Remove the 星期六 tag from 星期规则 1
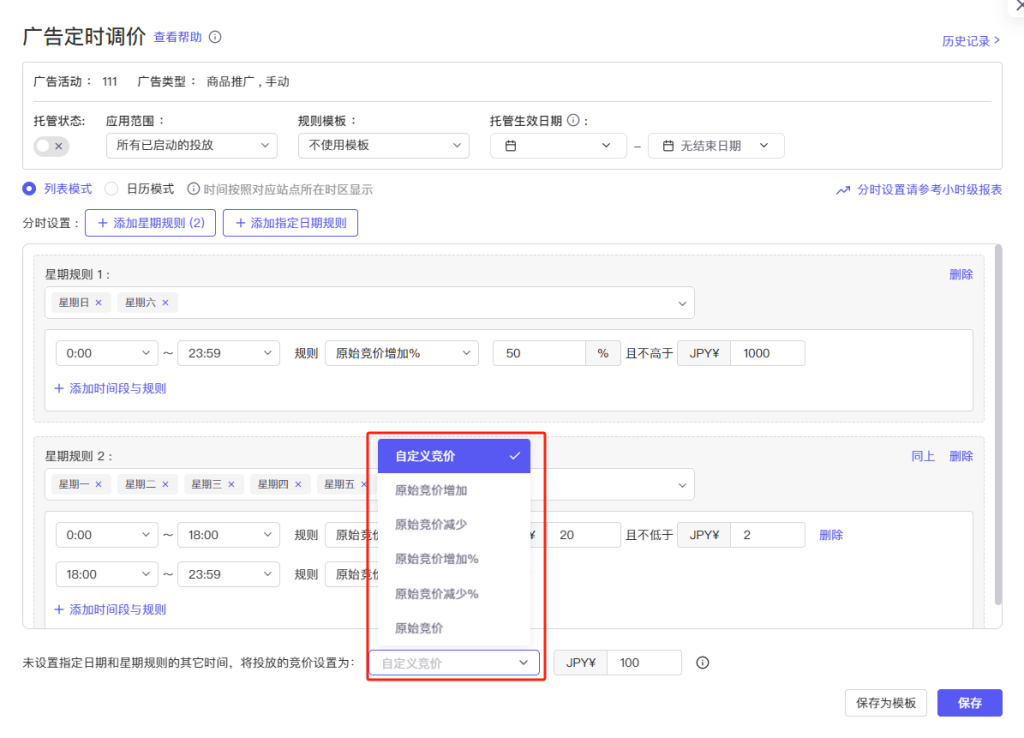Image resolution: width=1024 pixels, height=738 pixels. [x=165, y=302]
